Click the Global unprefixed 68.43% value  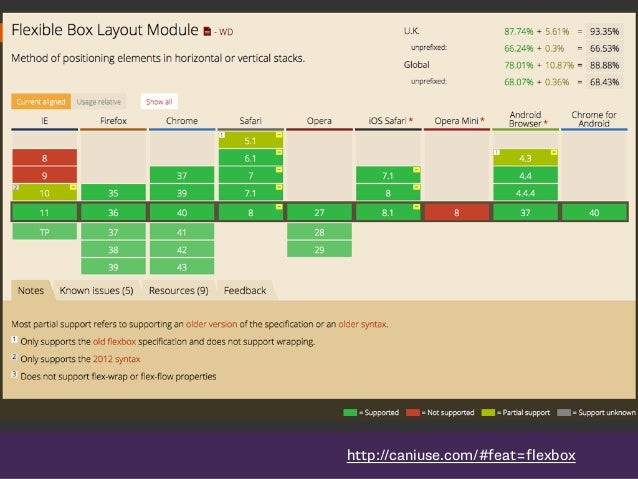(x=604, y=82)
